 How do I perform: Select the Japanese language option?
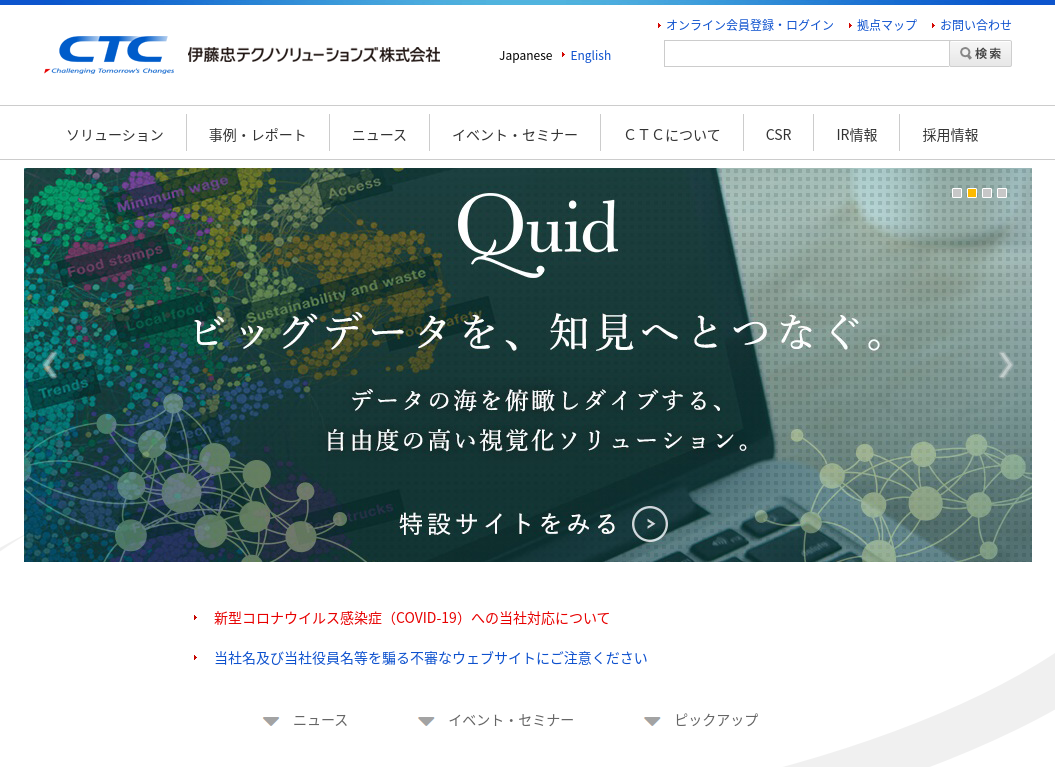point(525,56)
